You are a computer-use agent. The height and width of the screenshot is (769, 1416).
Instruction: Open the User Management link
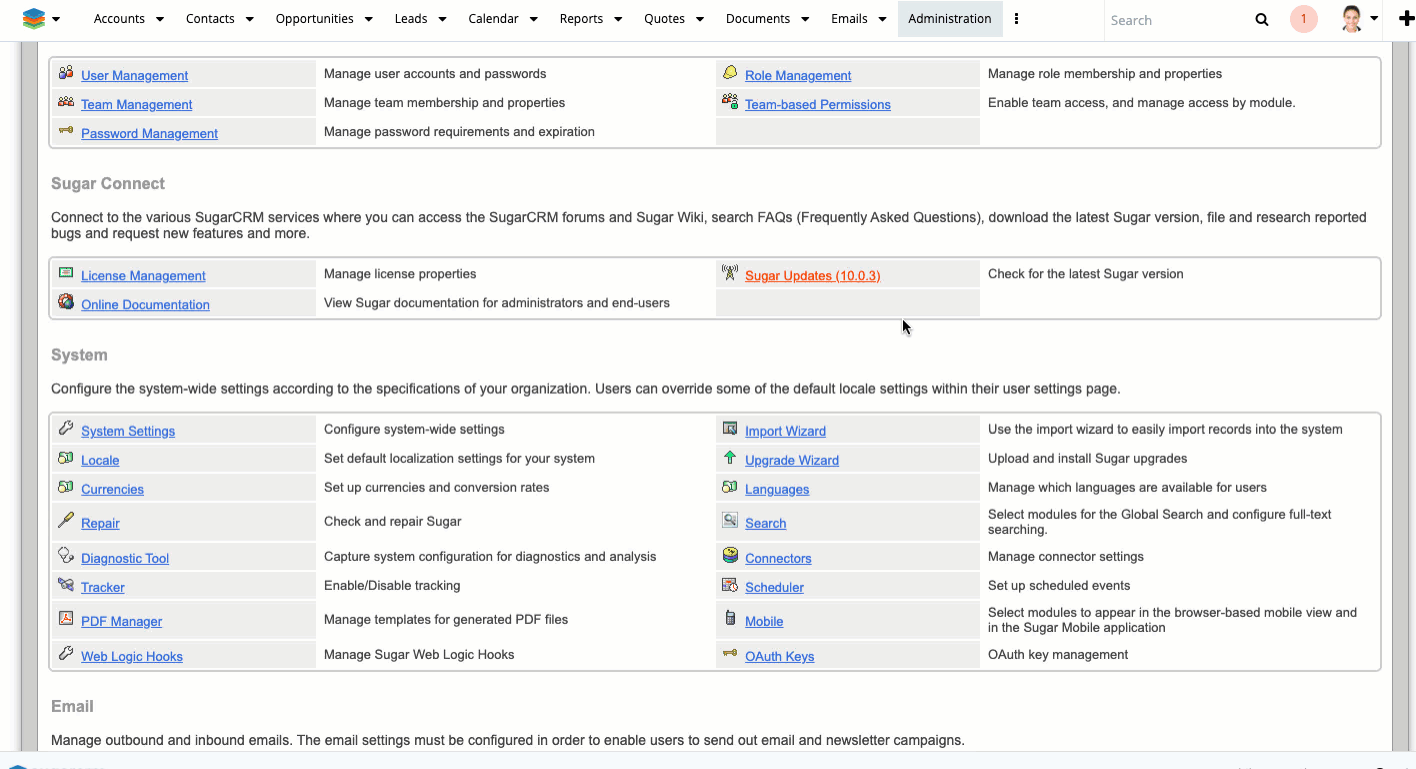tap(134, 76)
